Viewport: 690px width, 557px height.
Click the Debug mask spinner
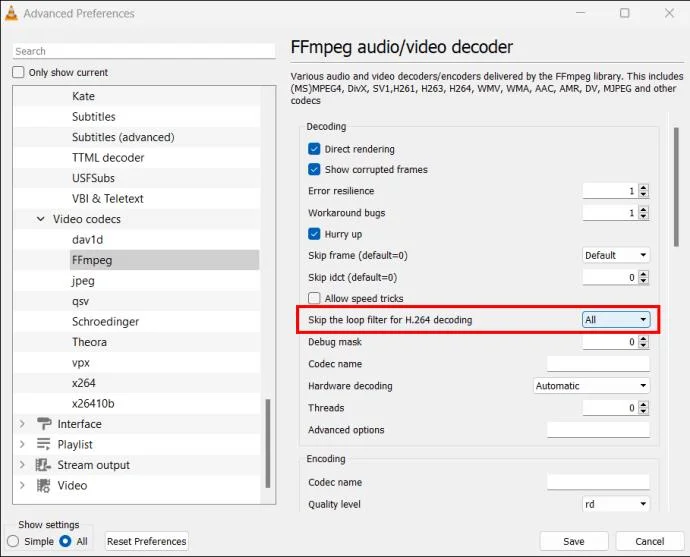pyautogui.click(x=616, y=342)
